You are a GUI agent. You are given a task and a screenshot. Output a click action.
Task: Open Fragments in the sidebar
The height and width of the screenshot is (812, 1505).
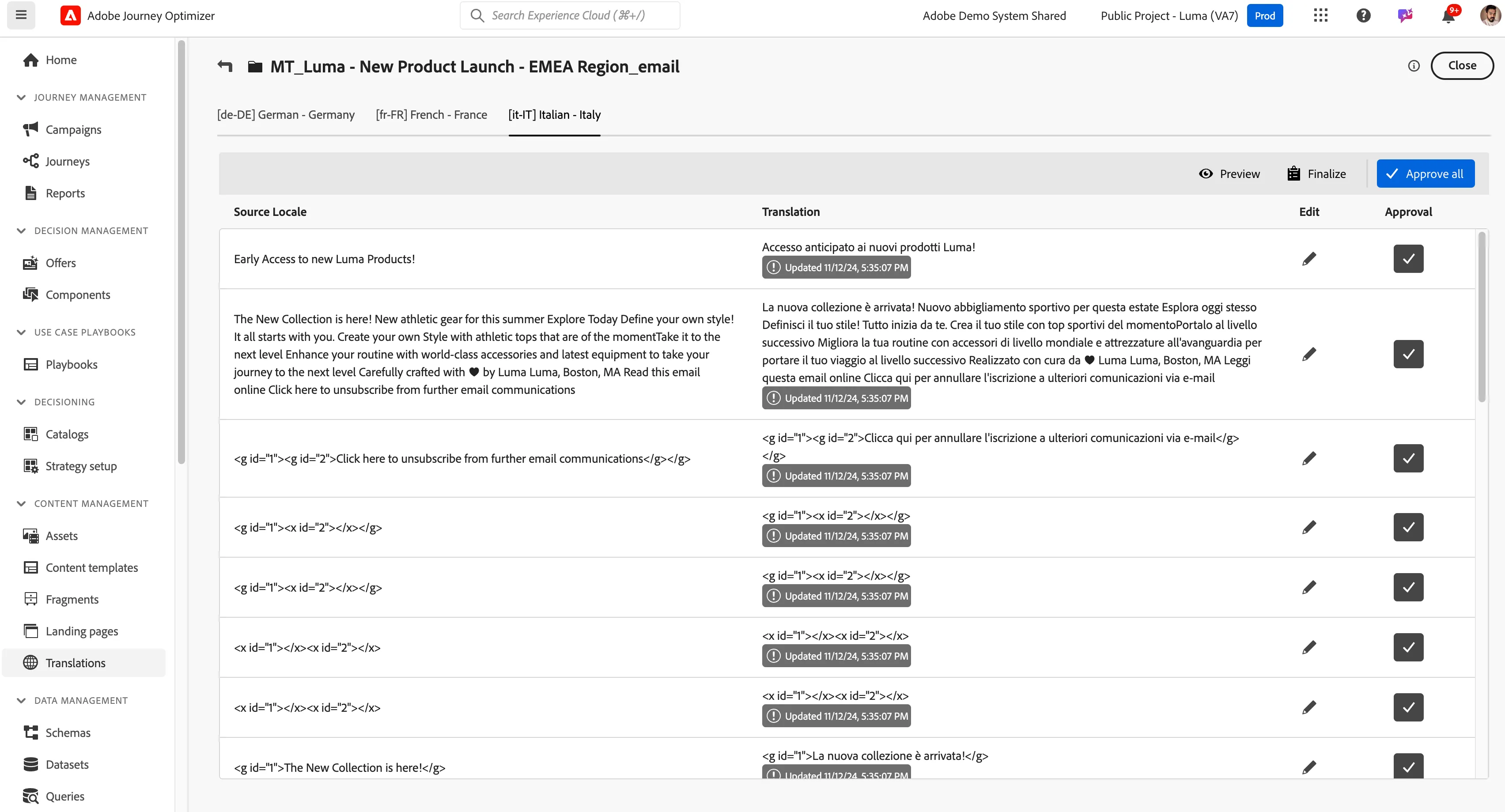click(x=84, y=599)
